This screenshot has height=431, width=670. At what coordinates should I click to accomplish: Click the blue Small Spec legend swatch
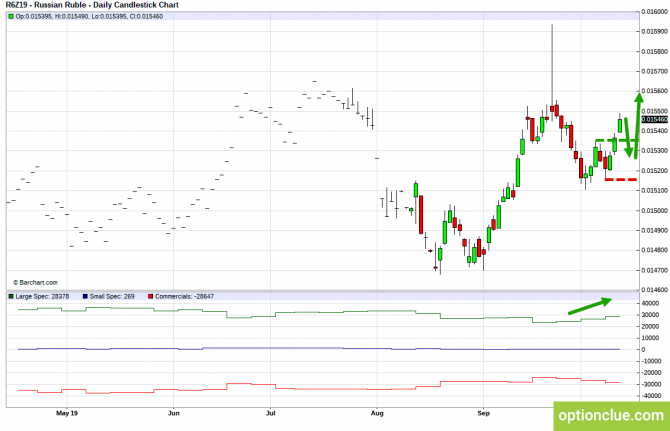pos(85,296)
